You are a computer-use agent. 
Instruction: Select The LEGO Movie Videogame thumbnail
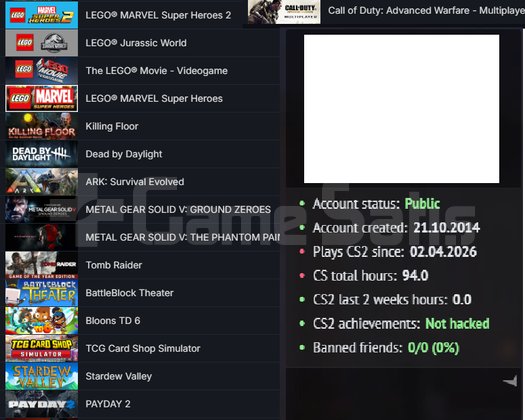[x=42, y=71]
